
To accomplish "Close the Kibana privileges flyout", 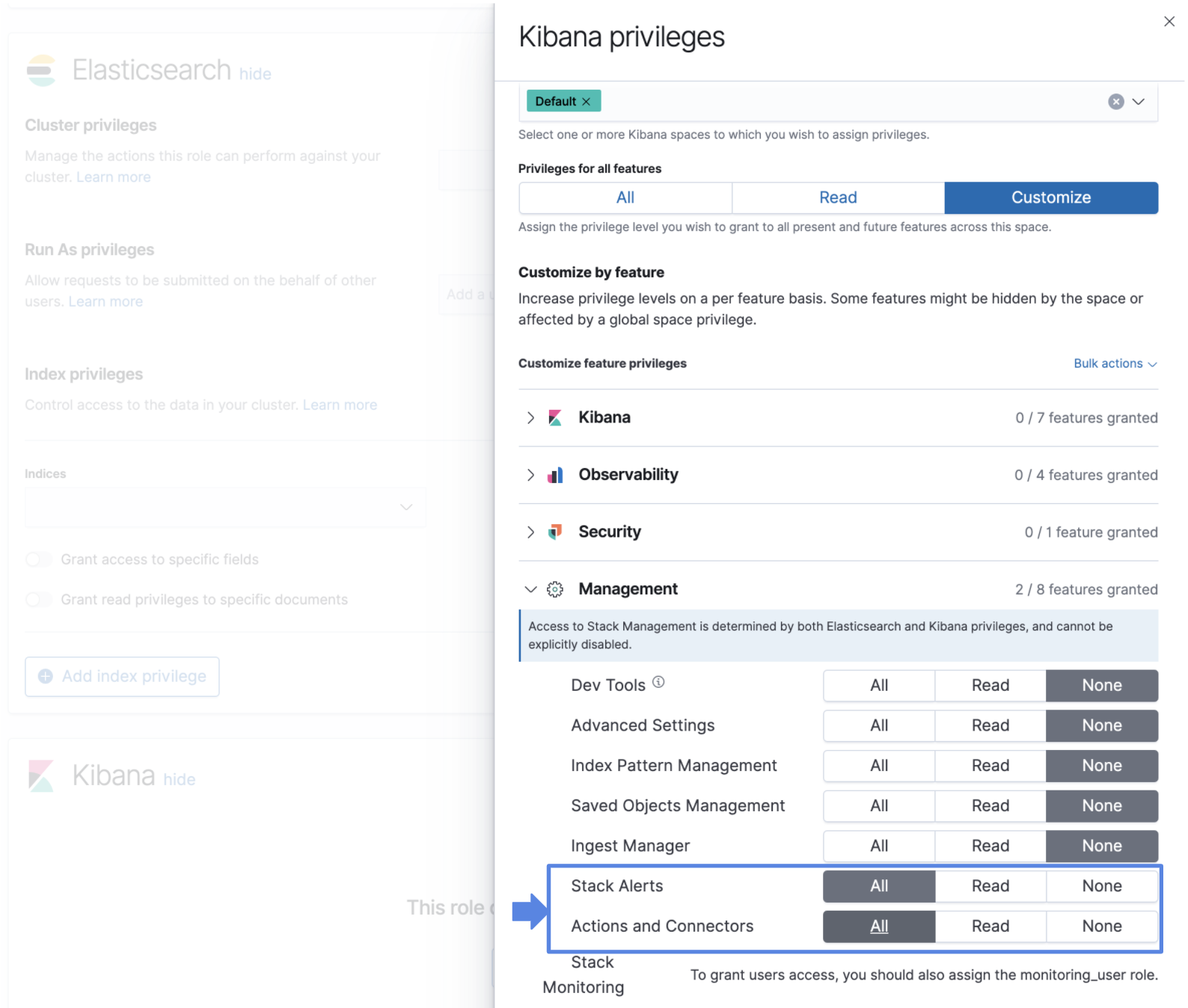I will 1169,22.
